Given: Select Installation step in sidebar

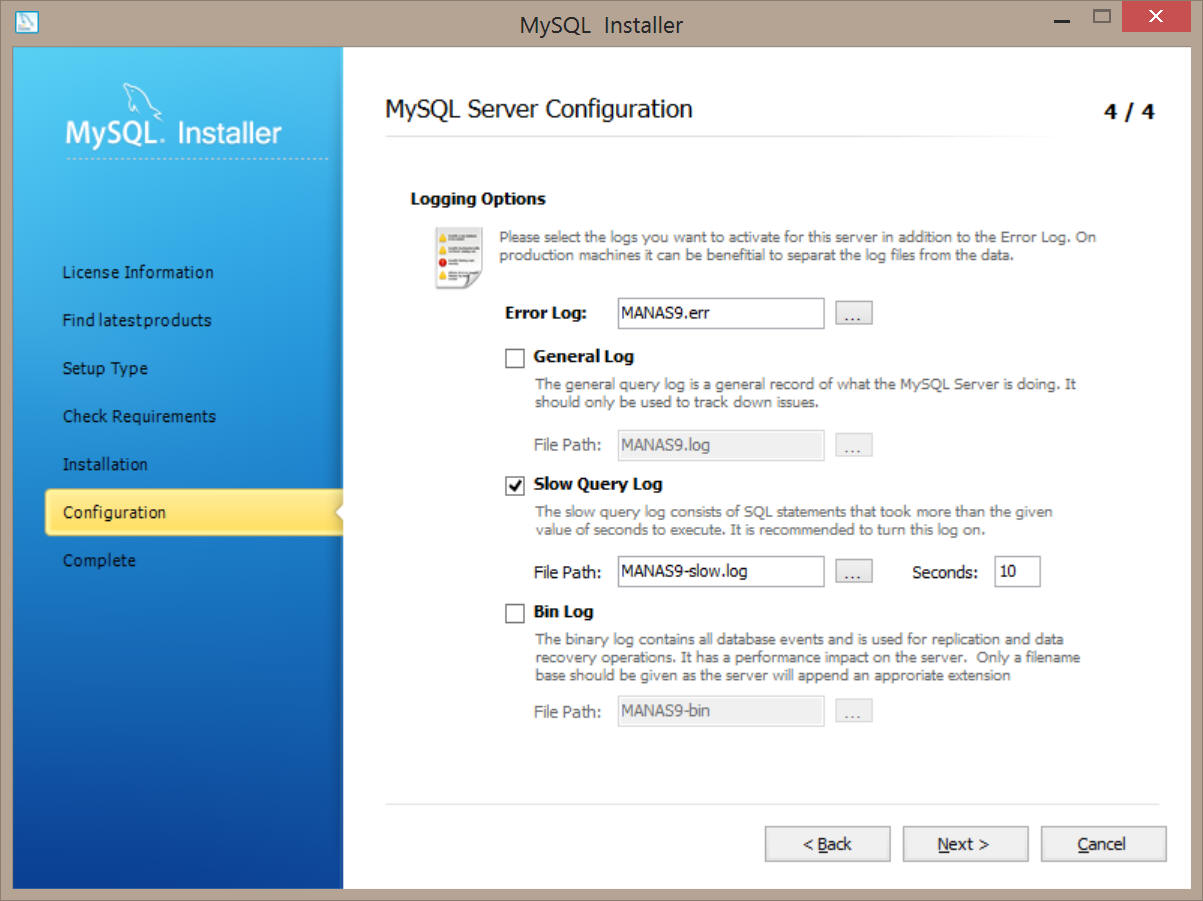Looking at the screenshot, I should 105,464.
